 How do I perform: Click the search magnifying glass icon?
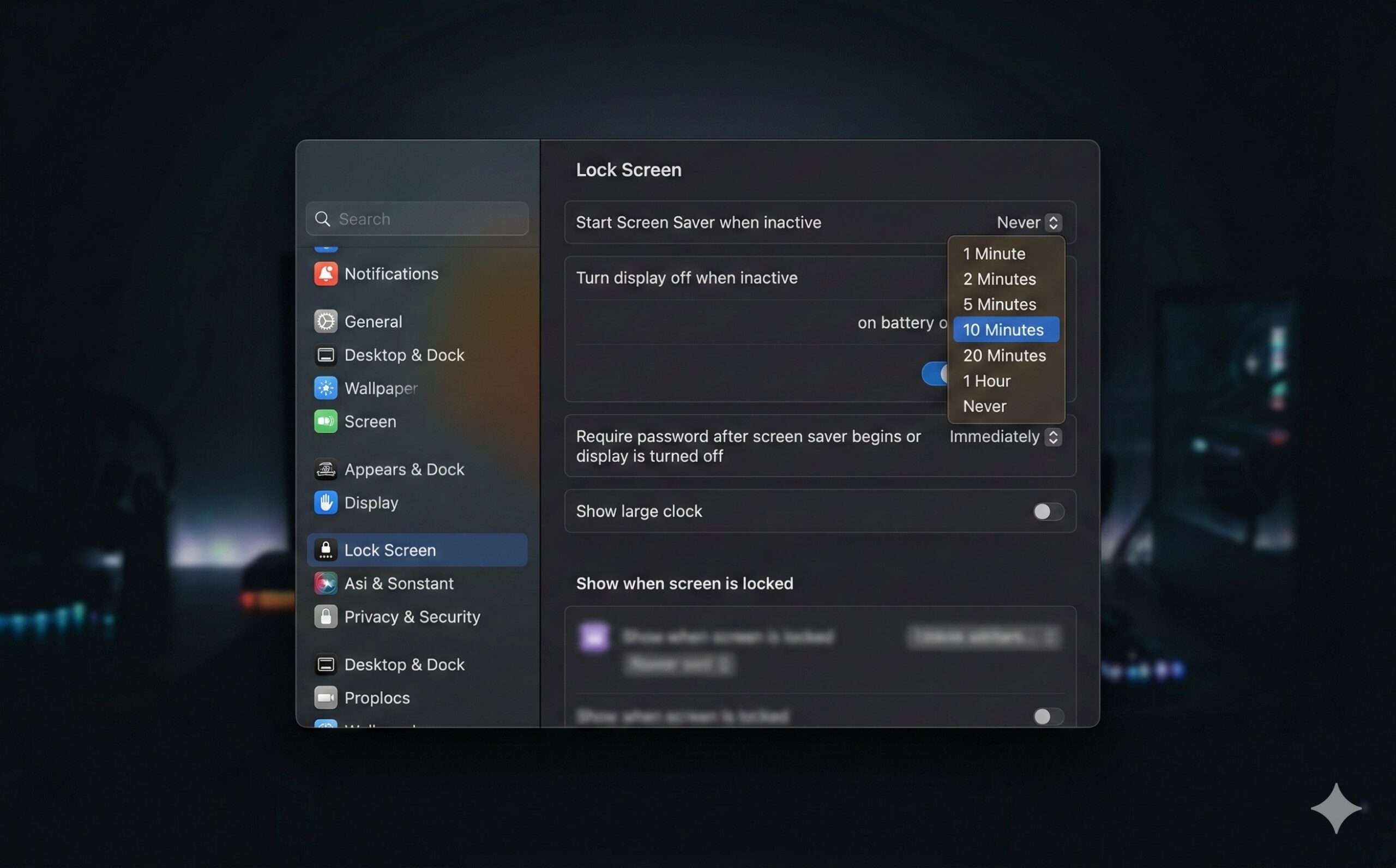pyautogui.click(x=323, y=219)
